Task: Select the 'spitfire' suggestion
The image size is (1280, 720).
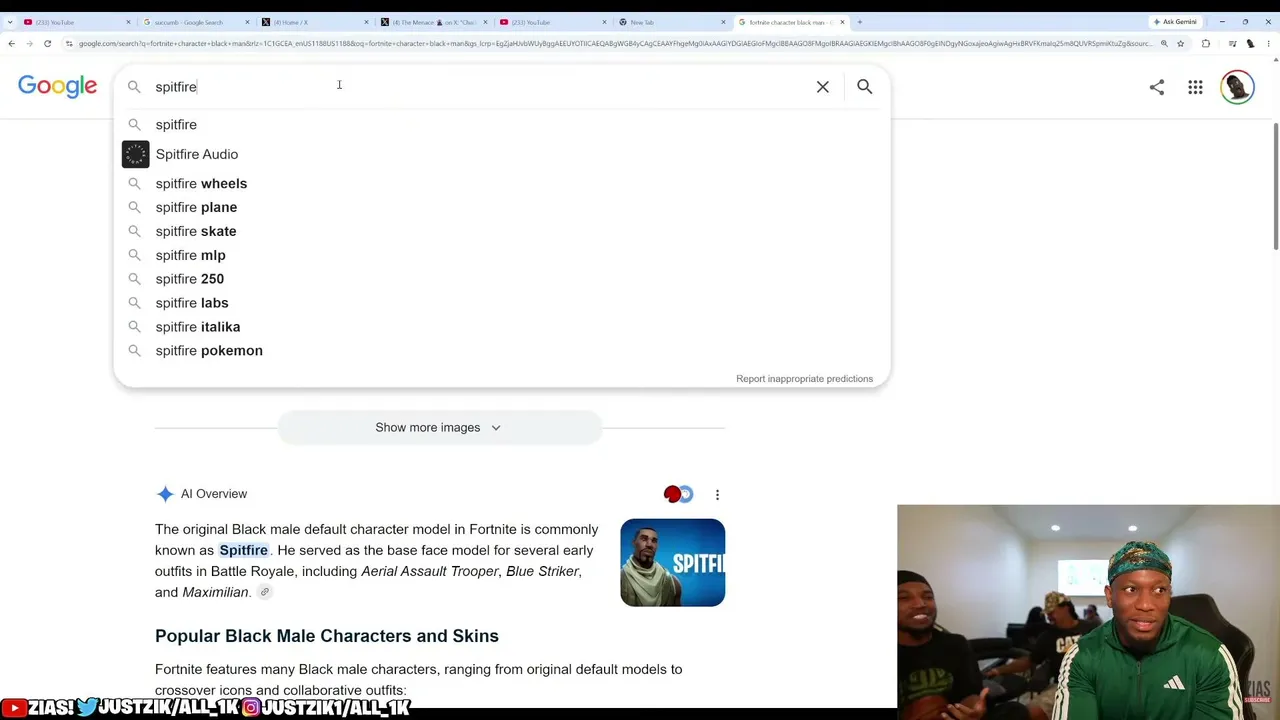Action: coord(501,125)
